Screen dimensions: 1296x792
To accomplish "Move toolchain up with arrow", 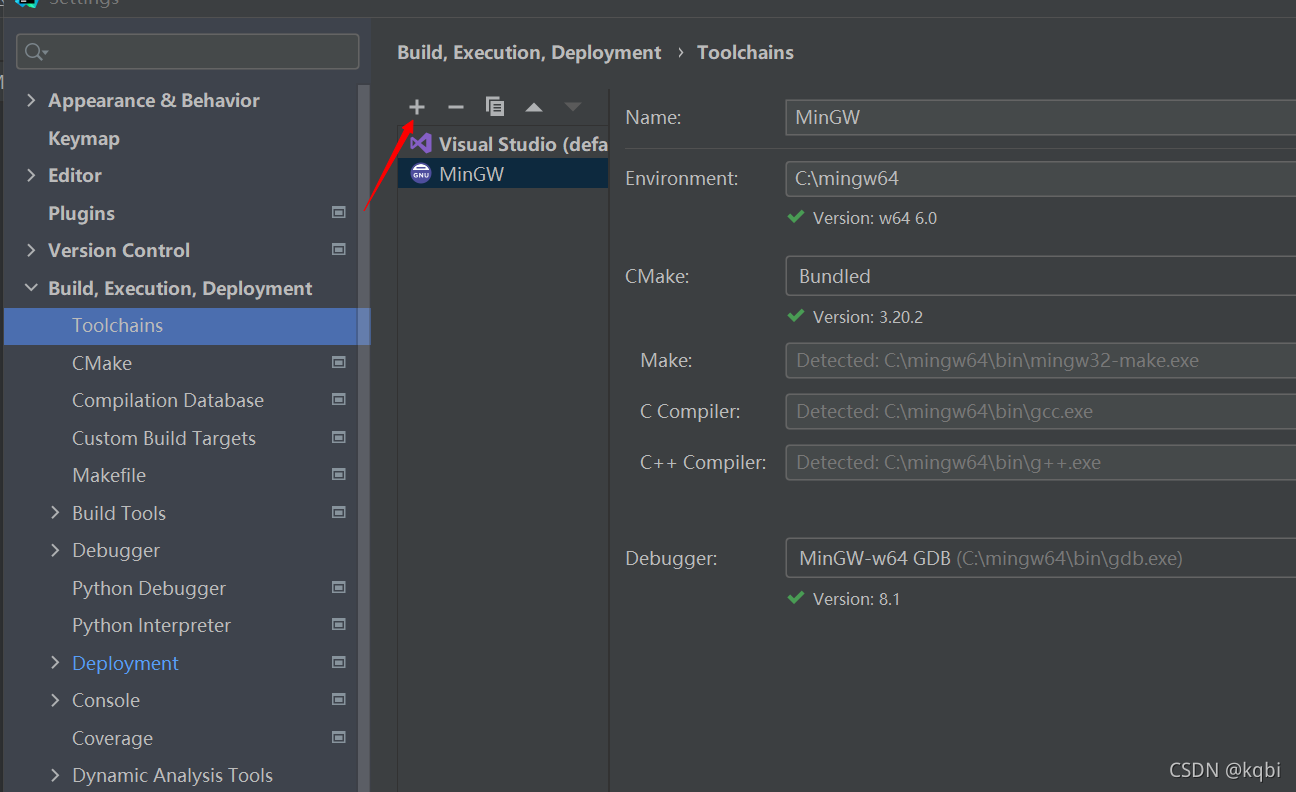I will click(534, 107).
